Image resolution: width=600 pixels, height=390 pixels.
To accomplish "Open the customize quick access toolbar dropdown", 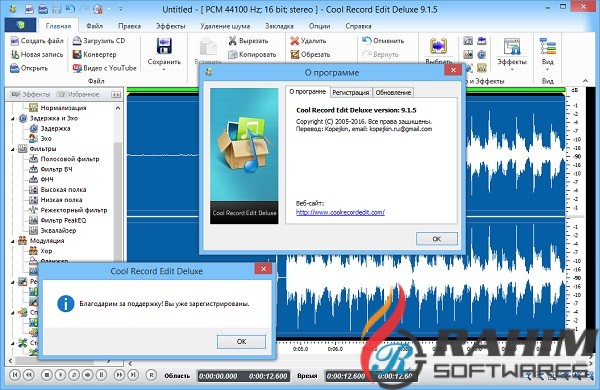I will point(120,9).
